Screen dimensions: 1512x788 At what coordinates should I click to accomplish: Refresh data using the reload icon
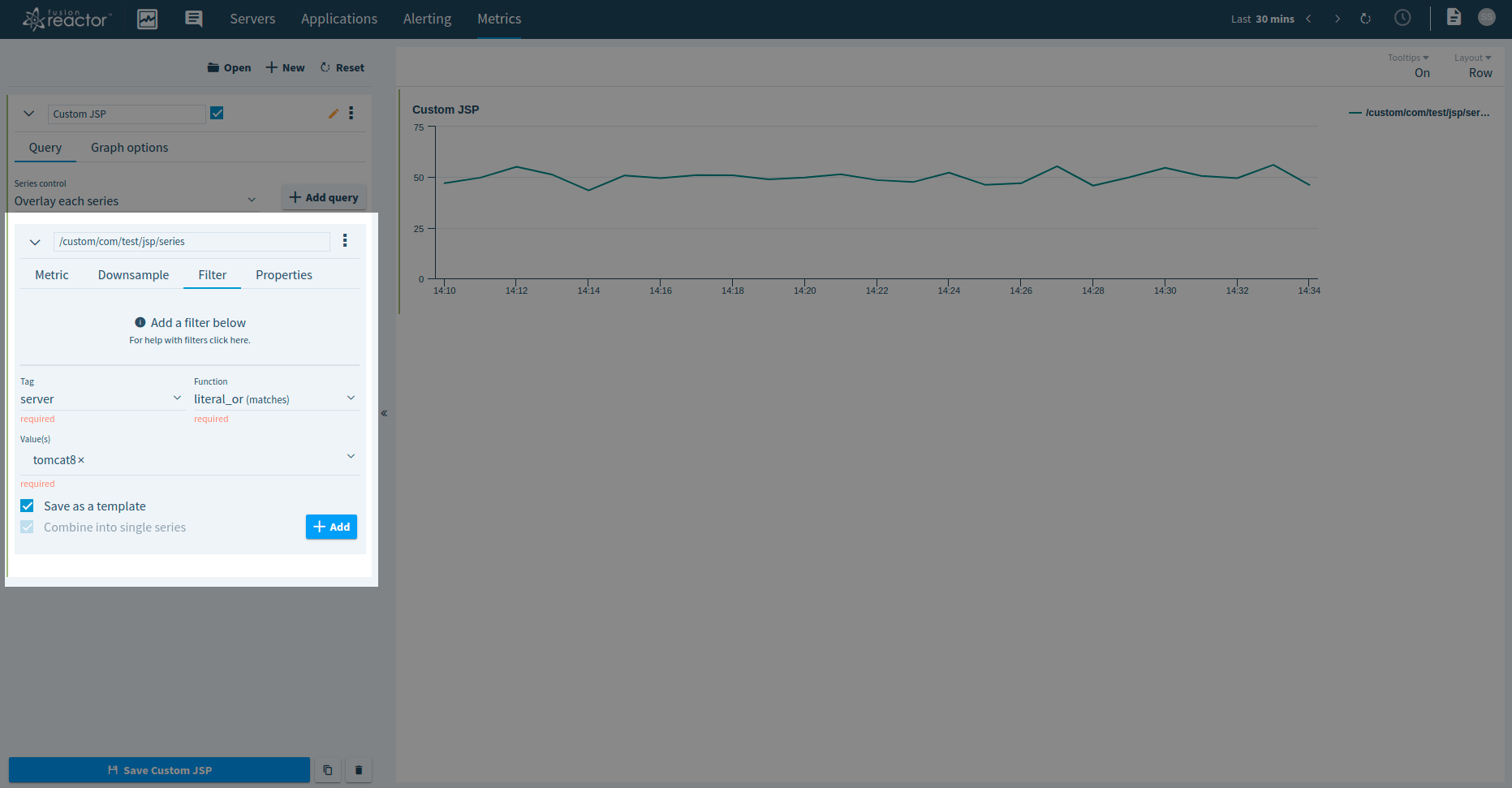pyautogui.click(x=1365, y=18)
